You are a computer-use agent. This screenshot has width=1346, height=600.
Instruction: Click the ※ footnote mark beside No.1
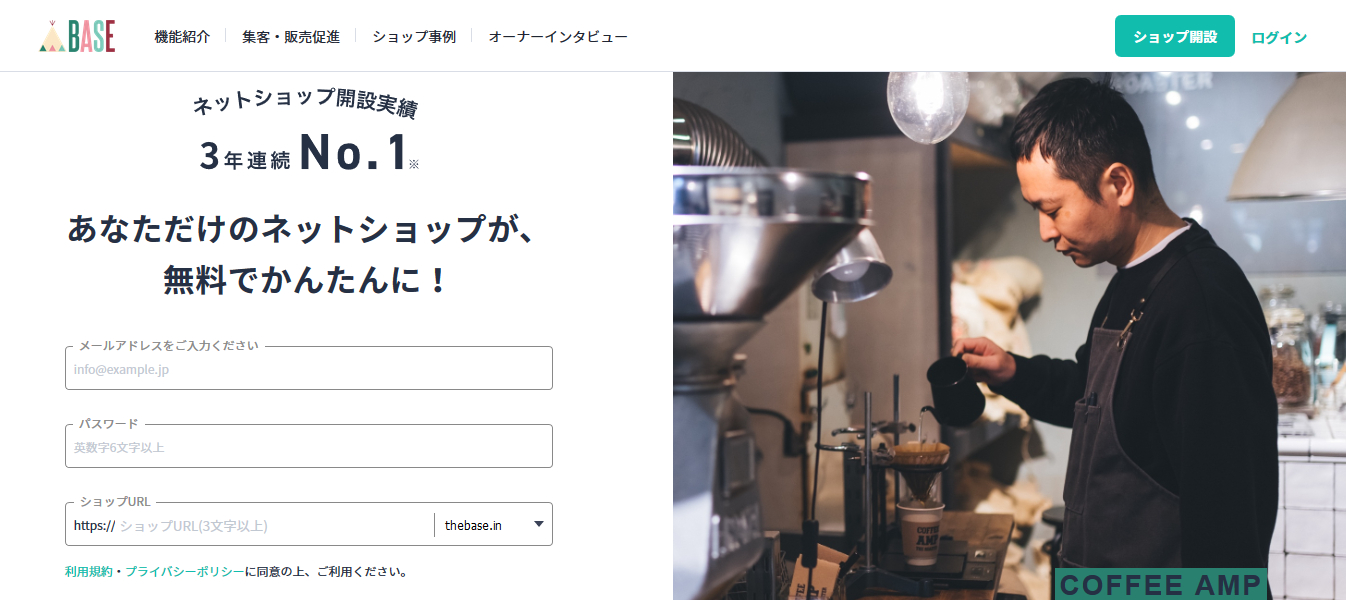point(414,165)
